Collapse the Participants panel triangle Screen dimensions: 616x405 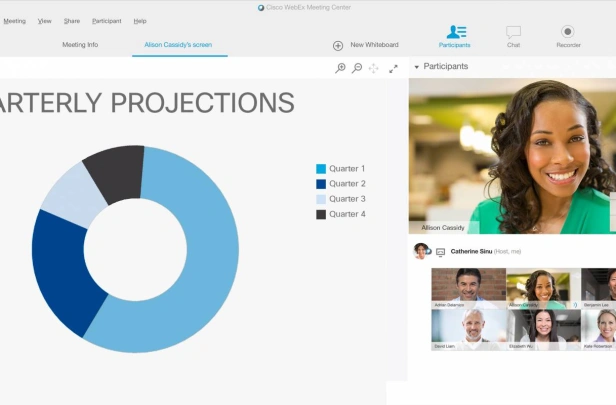click(x=416, y=67)
